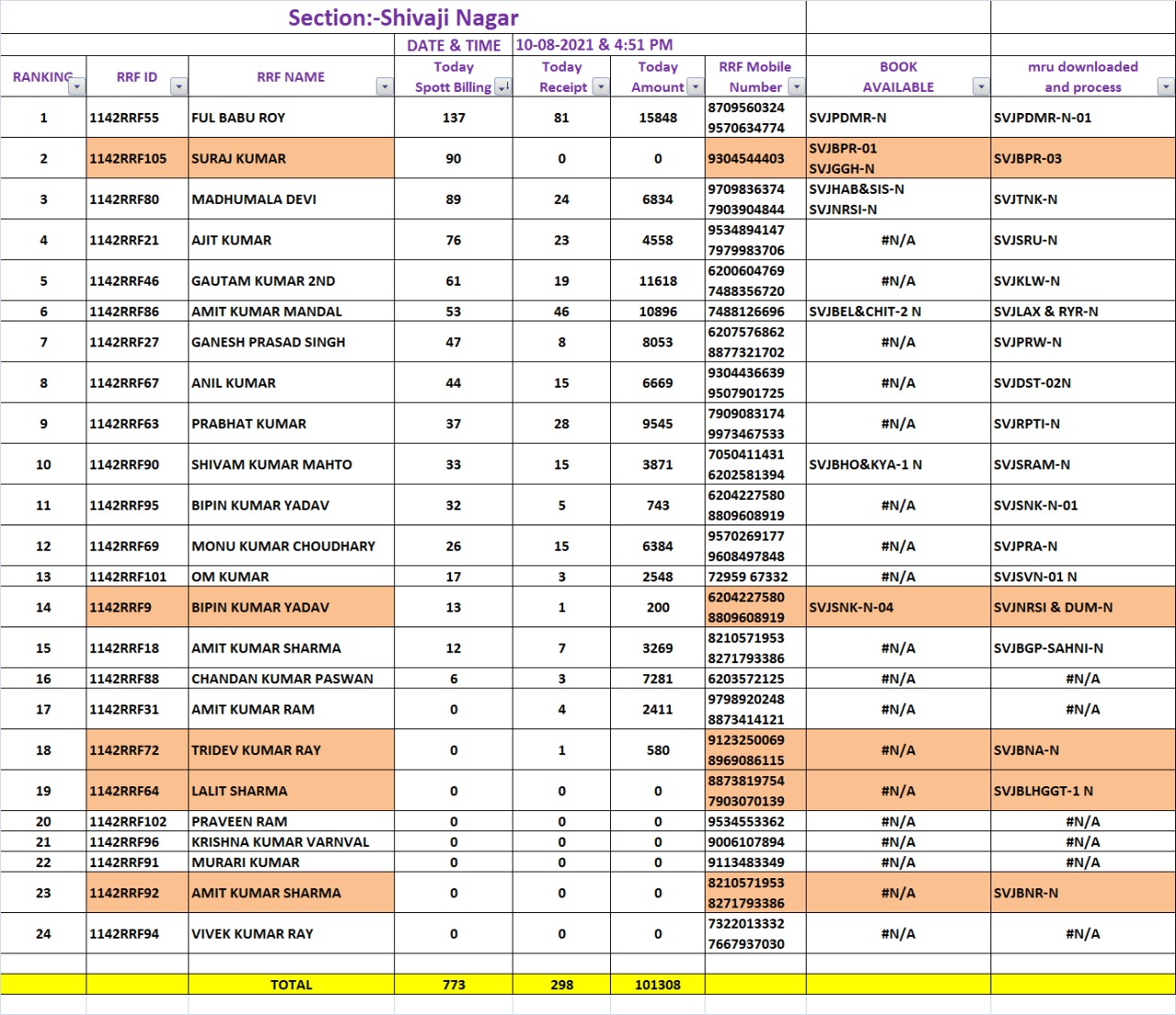The image size is (1176, 1015).
Task: Select the highlighted ID '1142RRF105'
Action: point(137,158)
